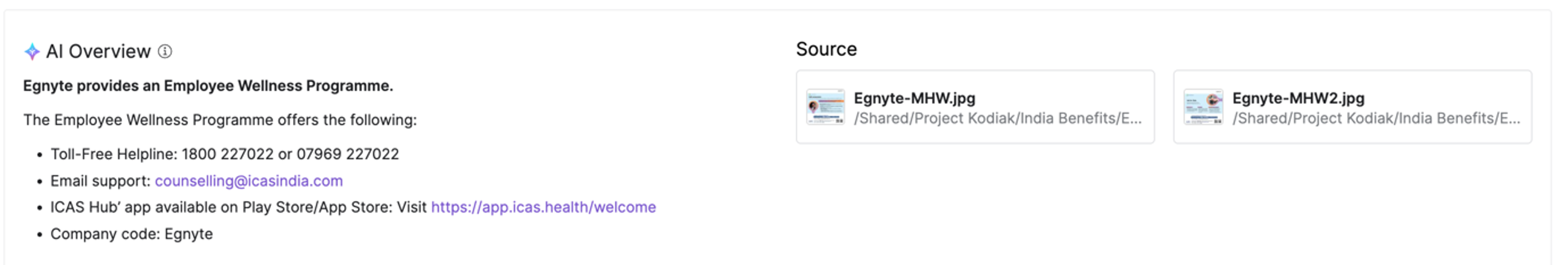Image resolution: width=1568 pixels, height=265 pixels.
Task: Click the 1800 227022 helpline number
Action: pos(227,154)
